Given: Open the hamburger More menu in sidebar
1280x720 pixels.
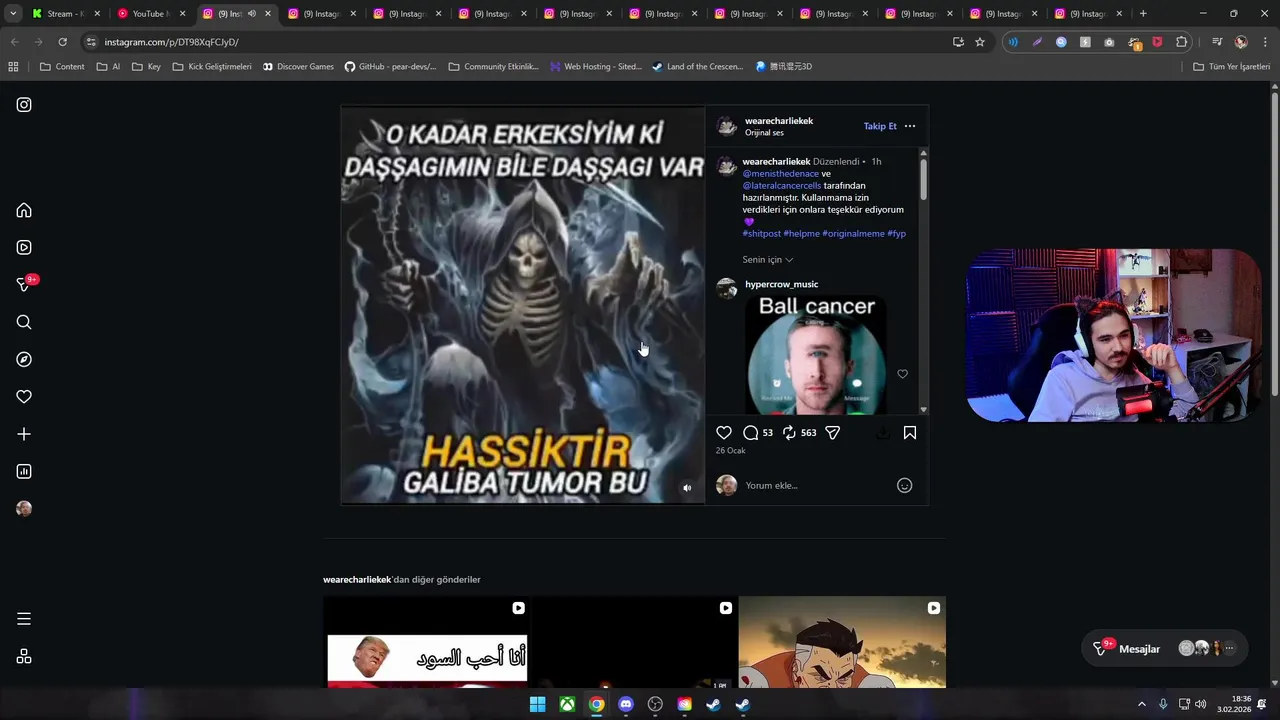Looking at the screenshot, I should (x=24, y=619).
